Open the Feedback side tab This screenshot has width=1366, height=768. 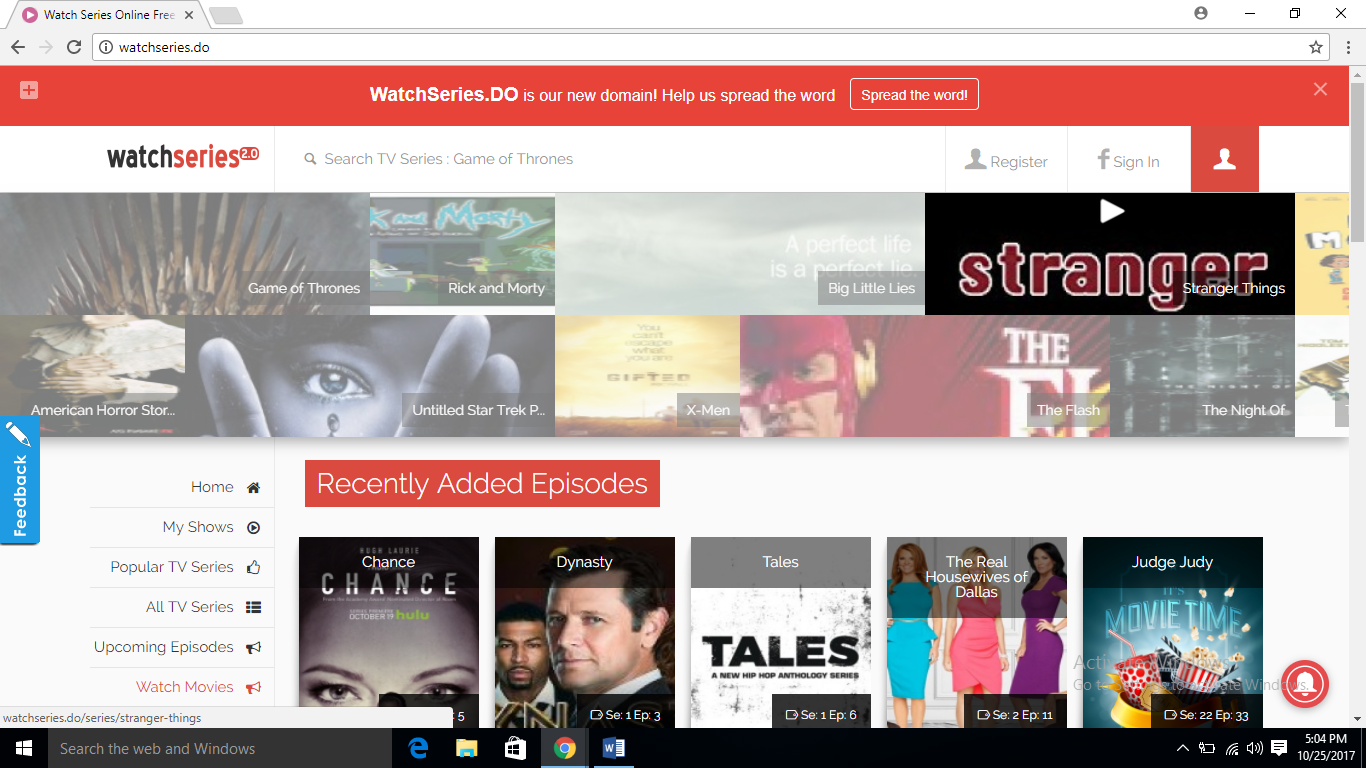pyautogui.click(x=19, y=480)
